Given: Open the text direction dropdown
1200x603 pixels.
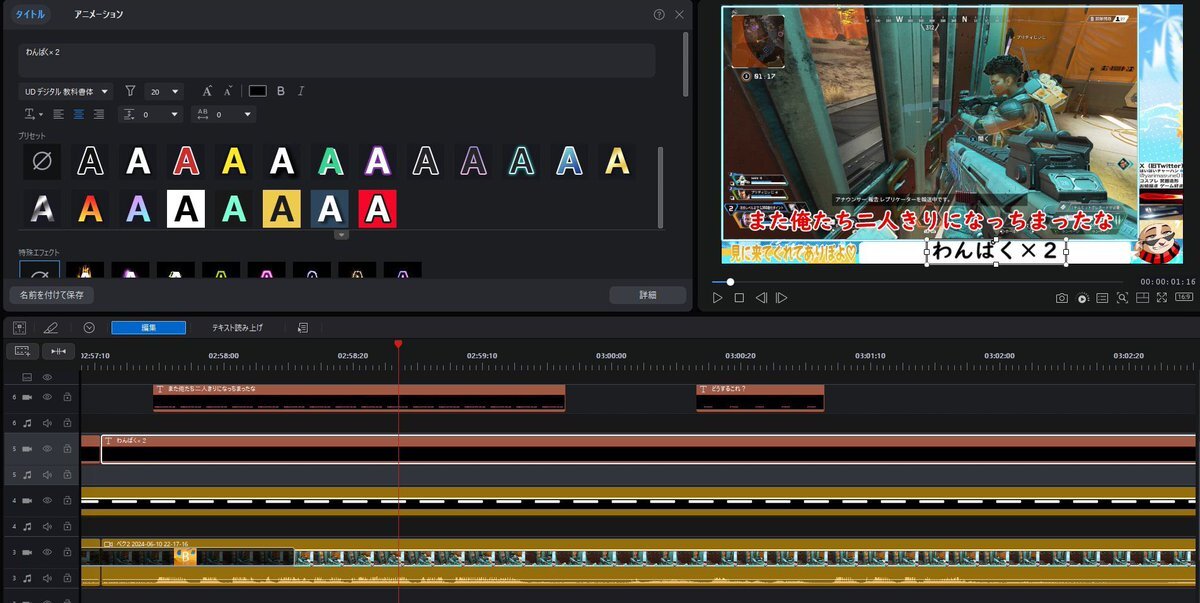Looking at the screenshot, I should coord(33,115).
